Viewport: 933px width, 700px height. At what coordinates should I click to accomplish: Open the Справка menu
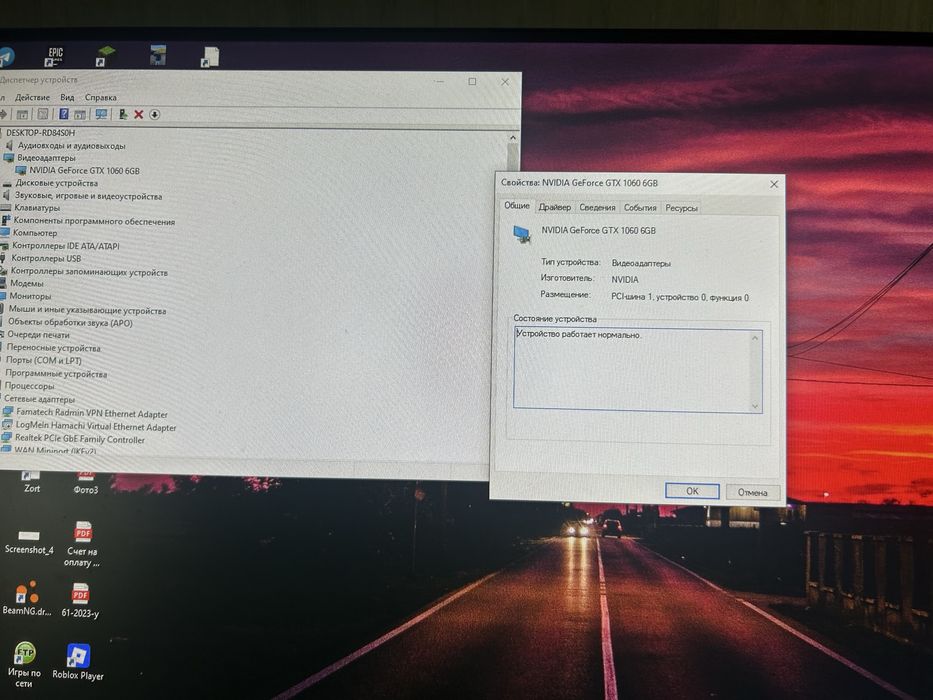101,97
